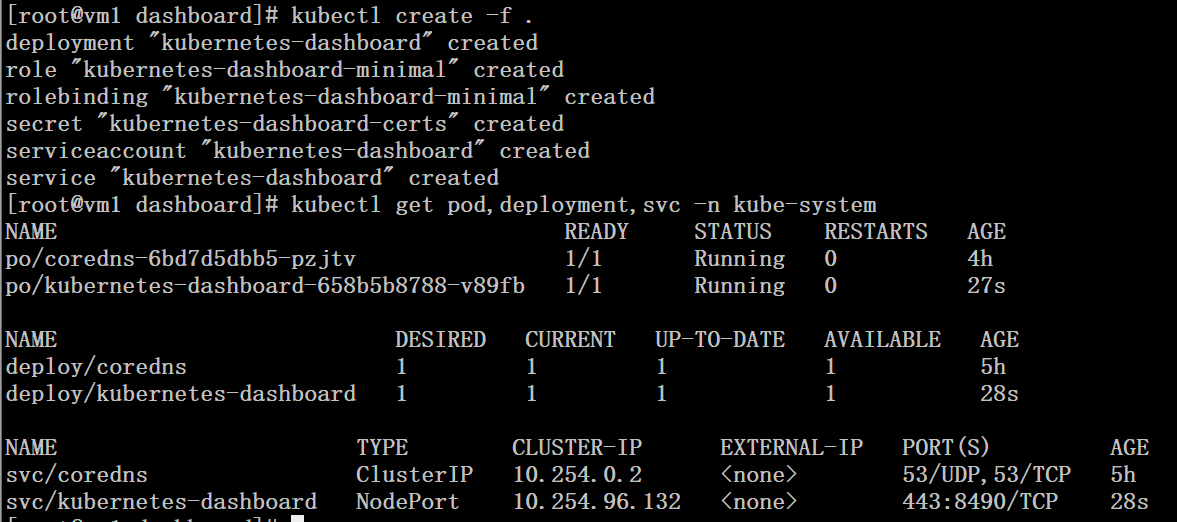Screen dimensions: 1177x522
Task: Click the deploy/kubernetes-dashboard row name
Action: pyautogui.click(x=180, y=395)
